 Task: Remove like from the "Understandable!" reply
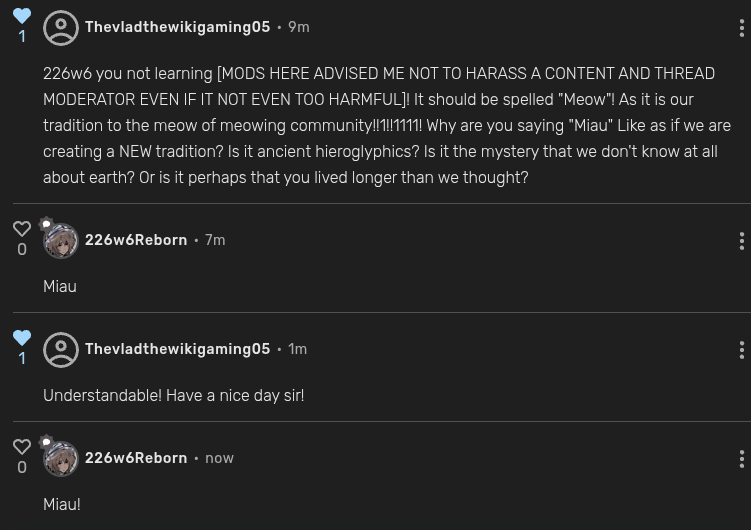(x=22, y=338)
